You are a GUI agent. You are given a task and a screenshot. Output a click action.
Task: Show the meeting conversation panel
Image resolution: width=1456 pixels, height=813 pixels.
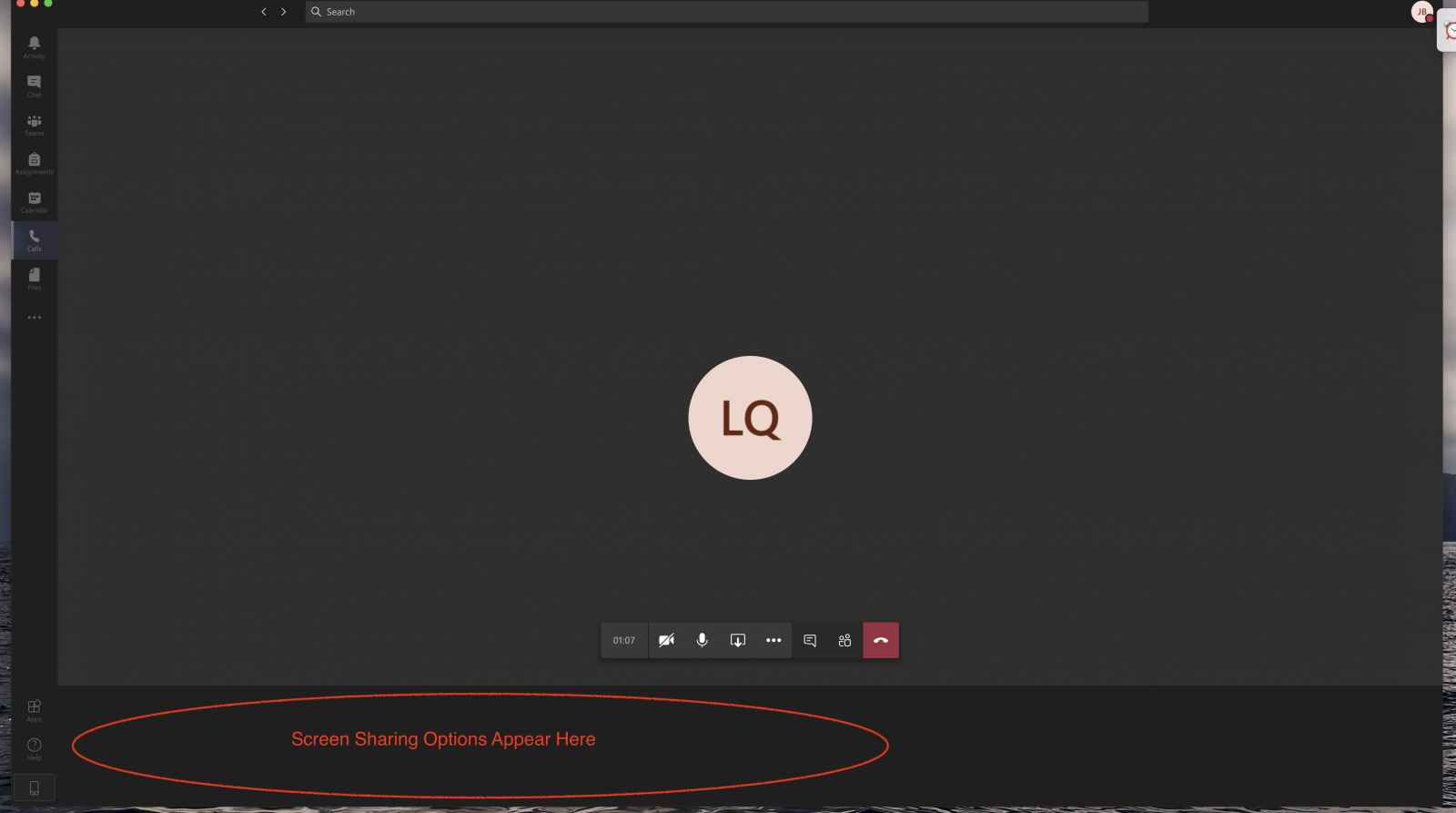(810, 640)
